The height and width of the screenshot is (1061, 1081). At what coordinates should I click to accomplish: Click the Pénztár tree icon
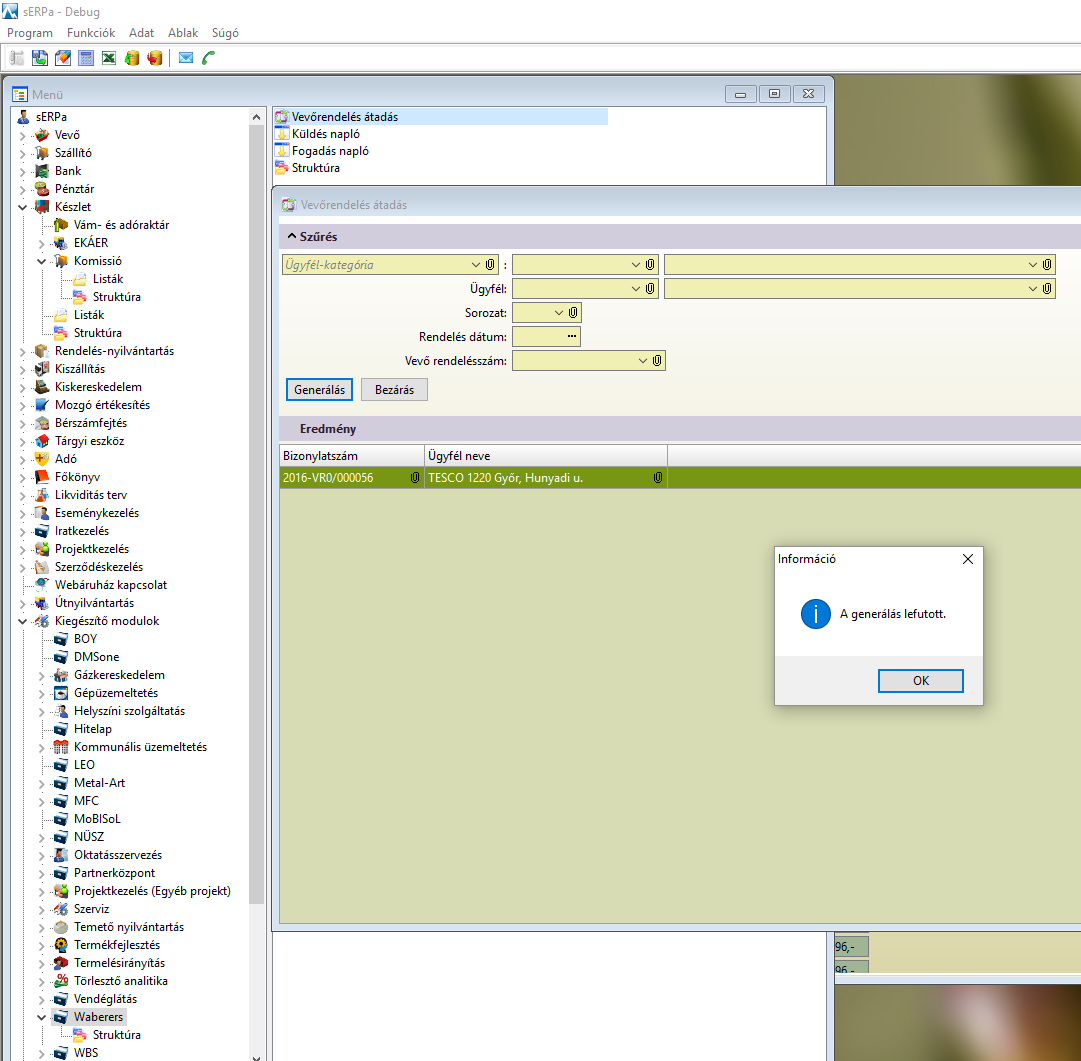[42, 189]
